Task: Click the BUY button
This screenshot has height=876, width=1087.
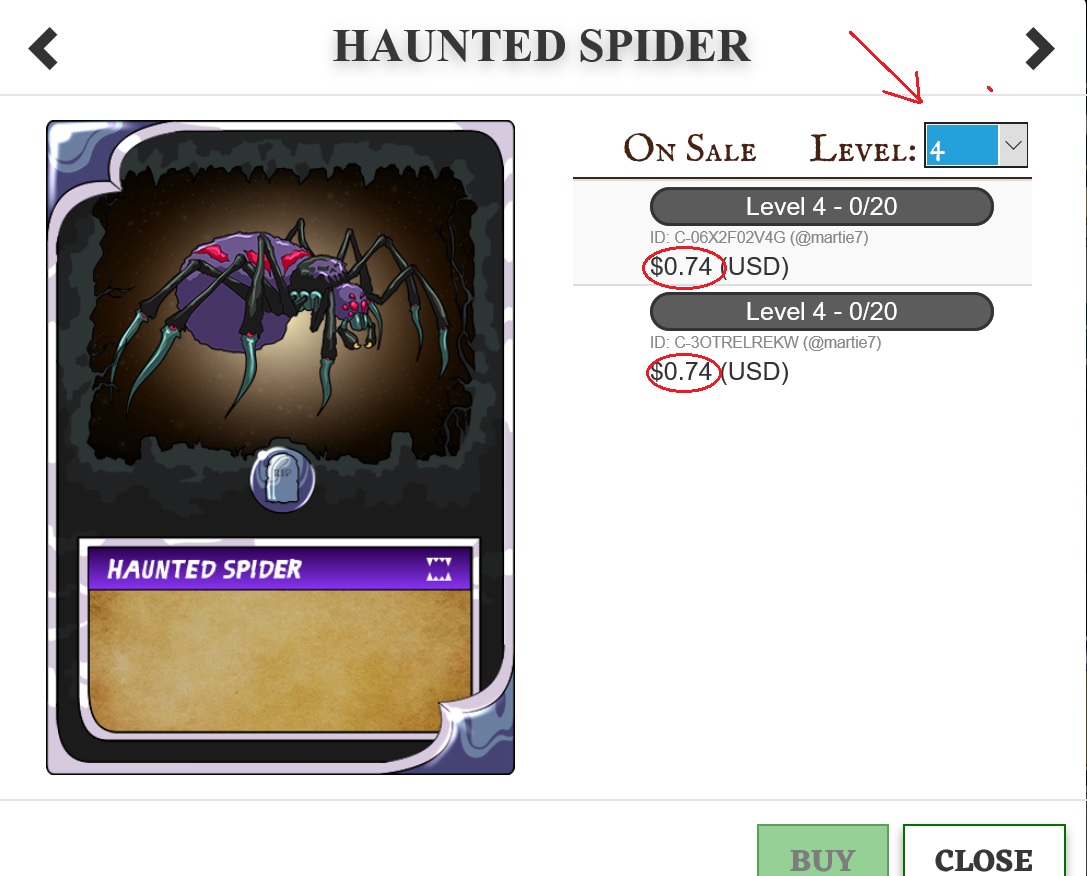Action: [822, 851]
